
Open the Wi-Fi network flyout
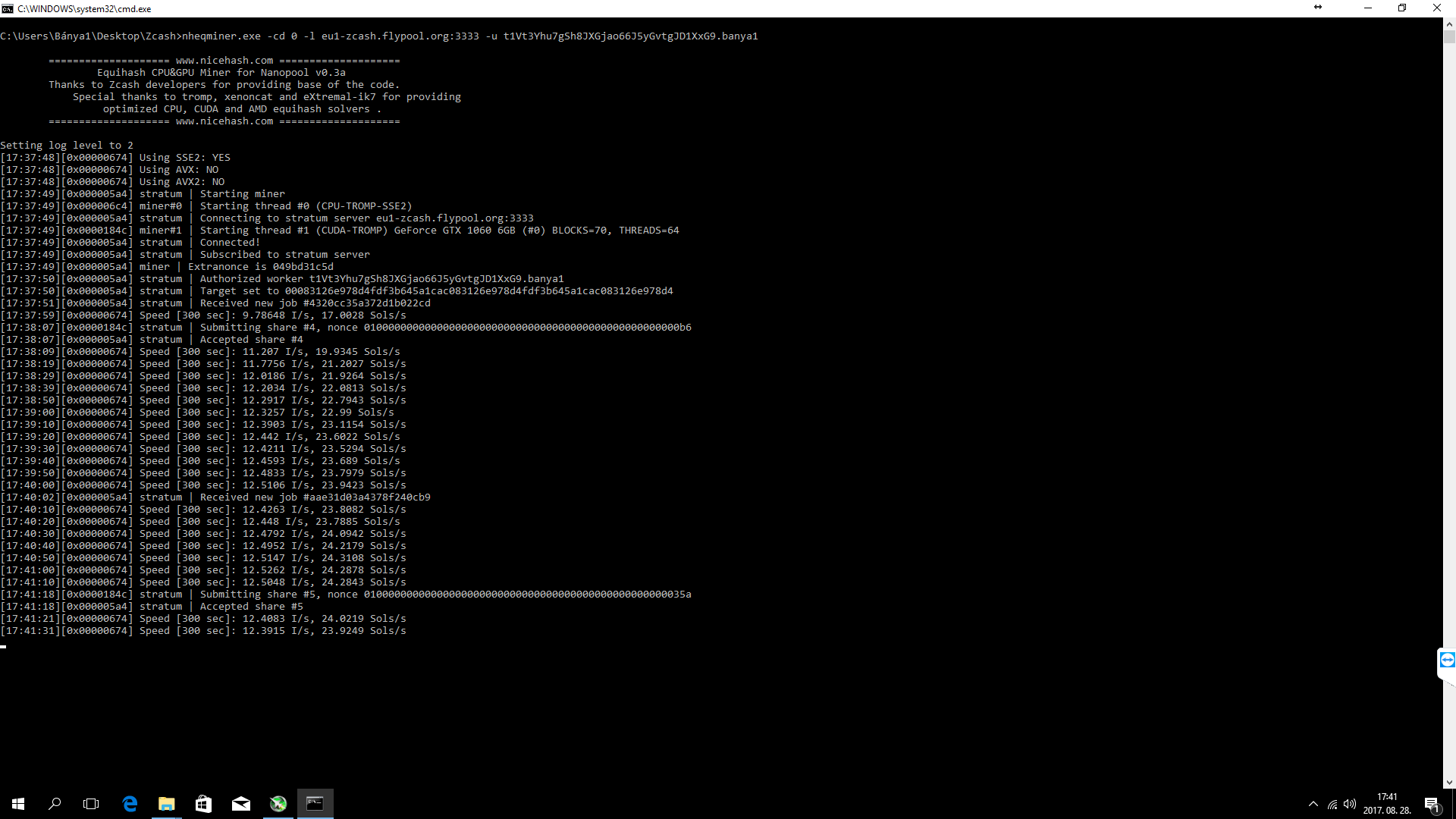pos(1332,805)
